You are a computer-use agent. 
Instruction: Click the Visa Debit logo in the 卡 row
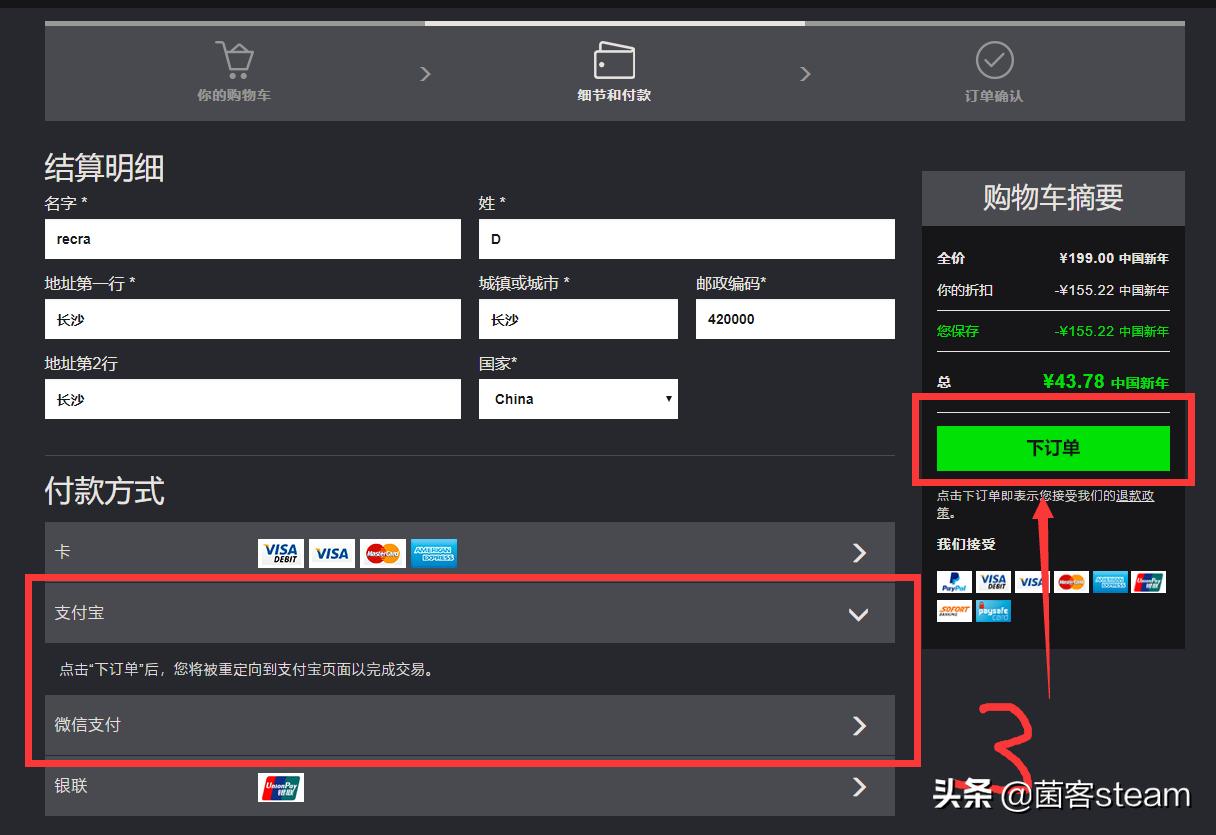pos(281,553)
